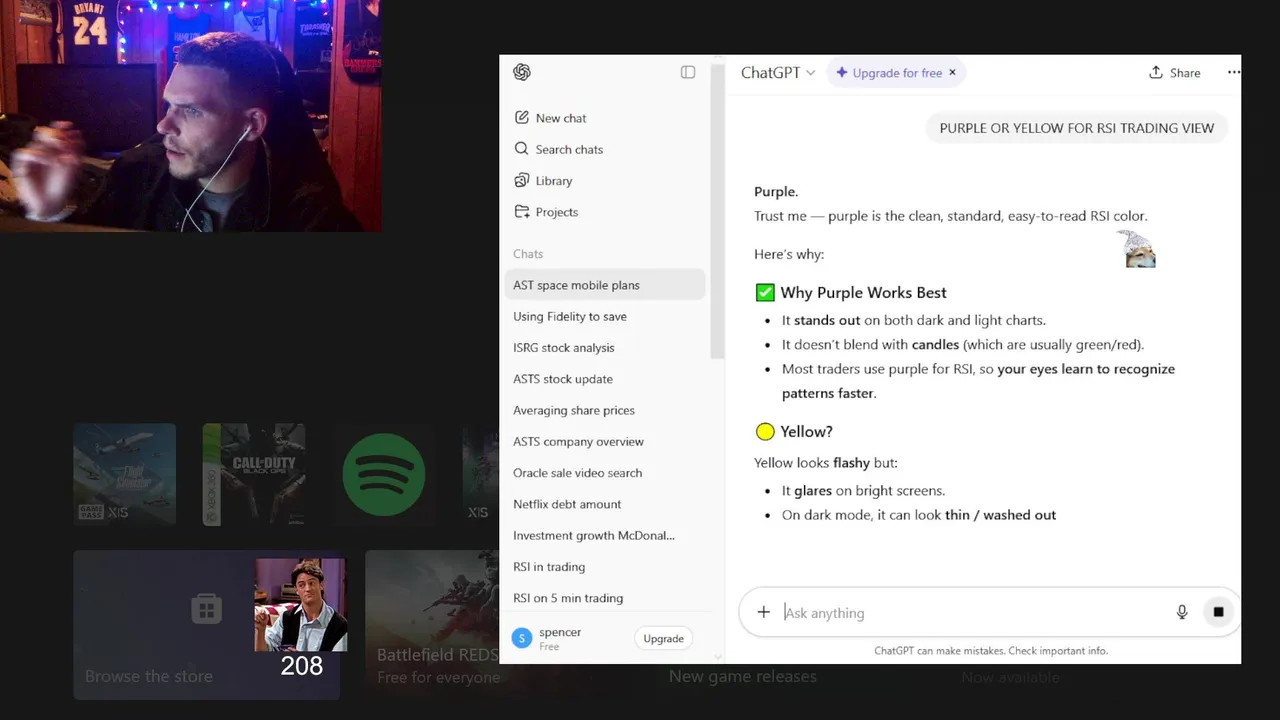Open chat Oracle sale video search
The image size is (1280, 720).
coord(605,473)
